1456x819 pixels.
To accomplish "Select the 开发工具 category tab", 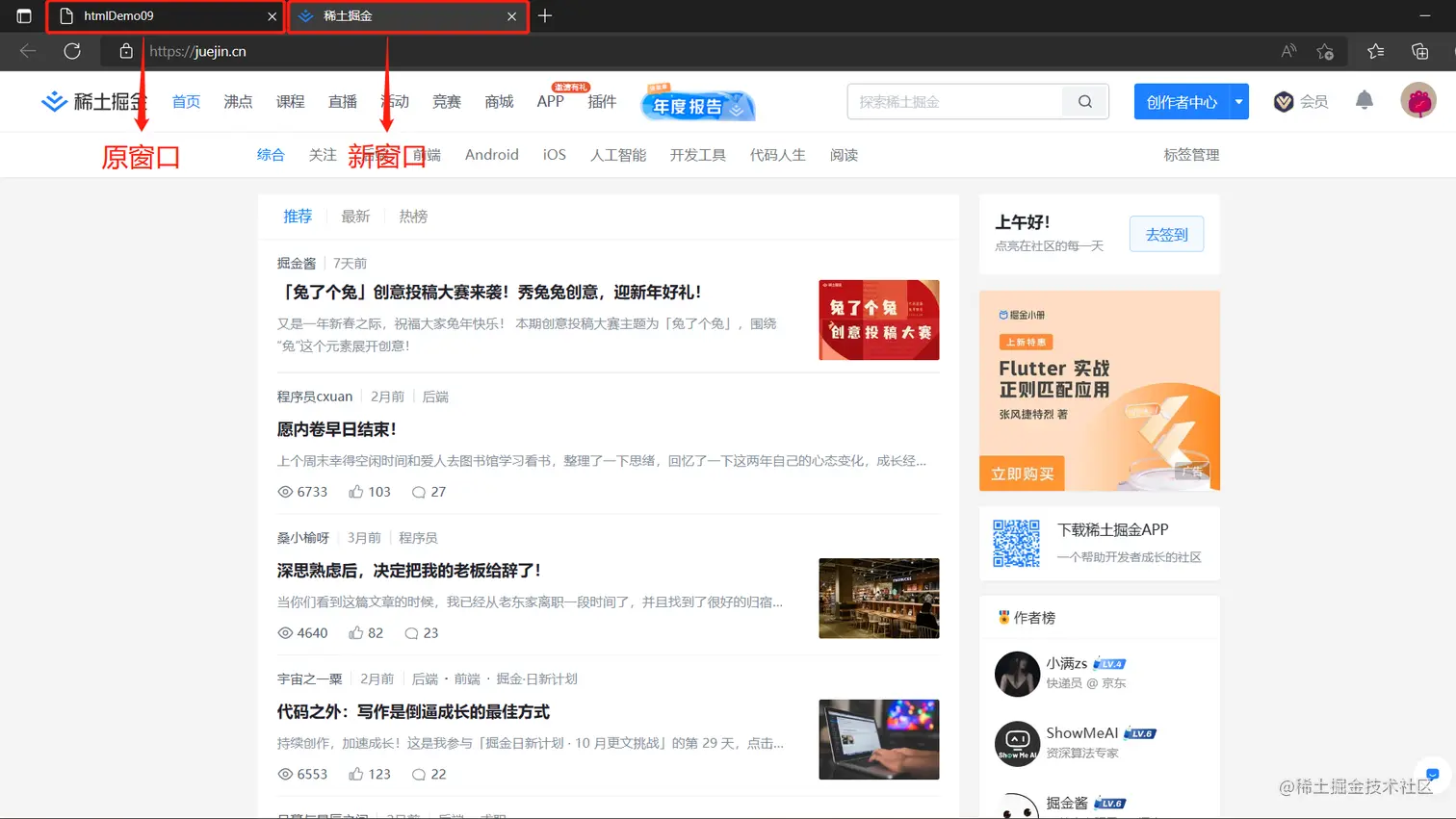I will (x=698, y=154).
